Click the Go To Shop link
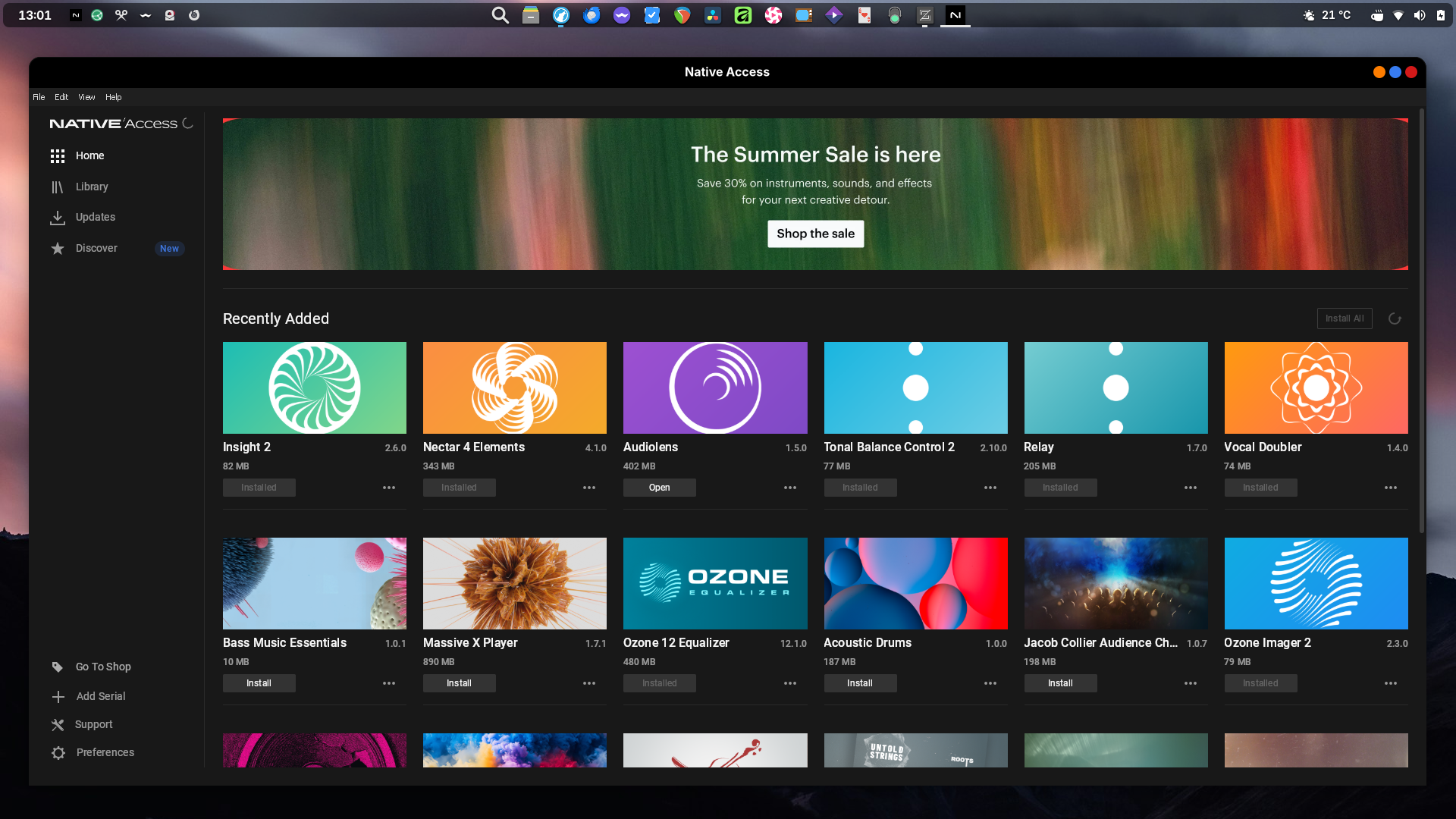This screenshot has width=1456, height=819. pos(103,667)
